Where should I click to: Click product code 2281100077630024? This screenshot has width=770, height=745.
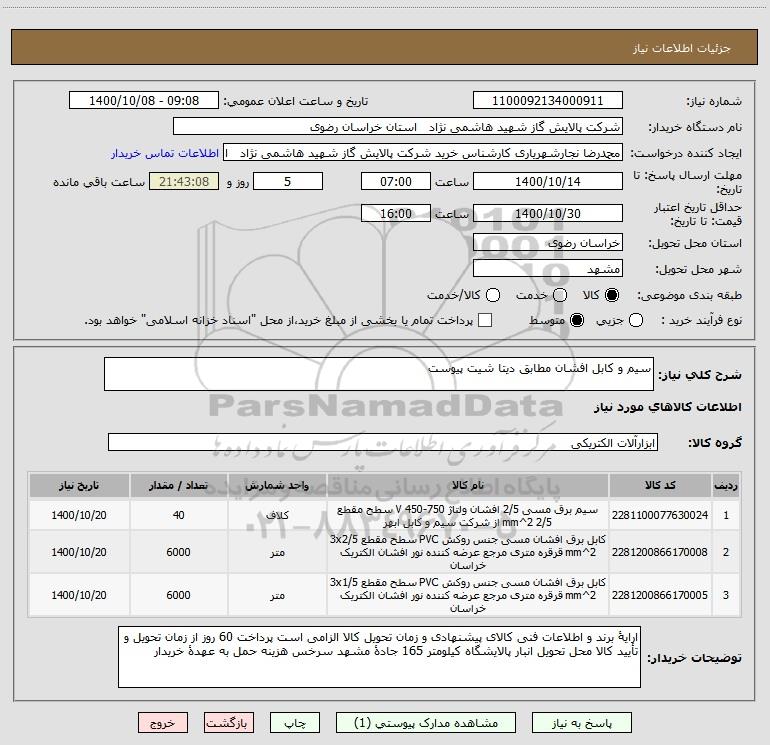pos(660,515)
